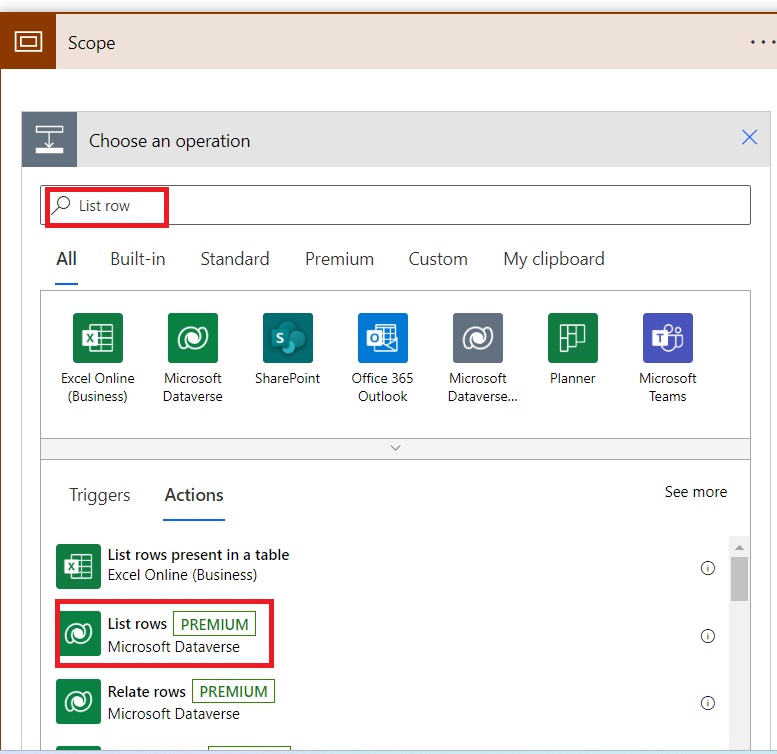
Task: Switch to the Built-in tab
Action: tap(138, 259)
